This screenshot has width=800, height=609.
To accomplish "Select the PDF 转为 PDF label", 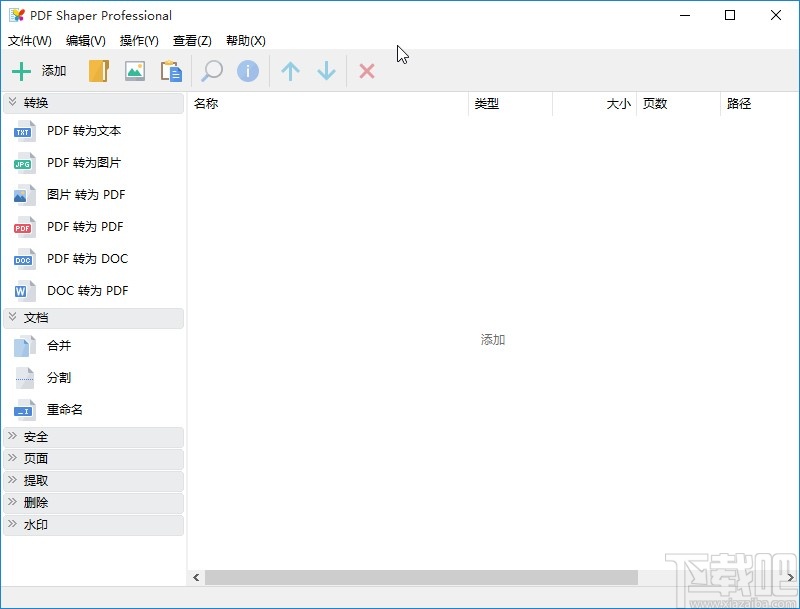I will pyautogui.click(x=85, y=227).
